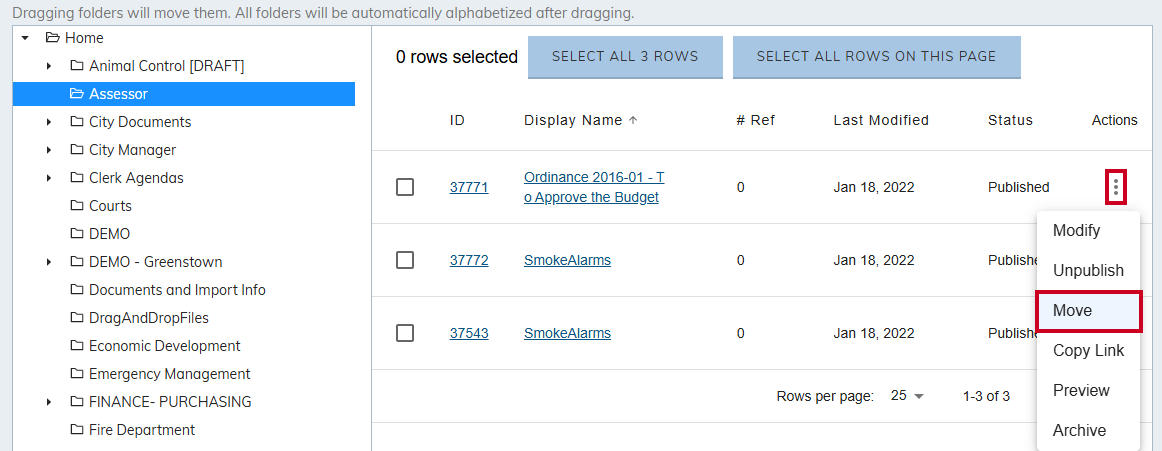This screenshot has width=1162, height=451.
Task: Click the Home folder icon in tree
Action: (53, 38)
